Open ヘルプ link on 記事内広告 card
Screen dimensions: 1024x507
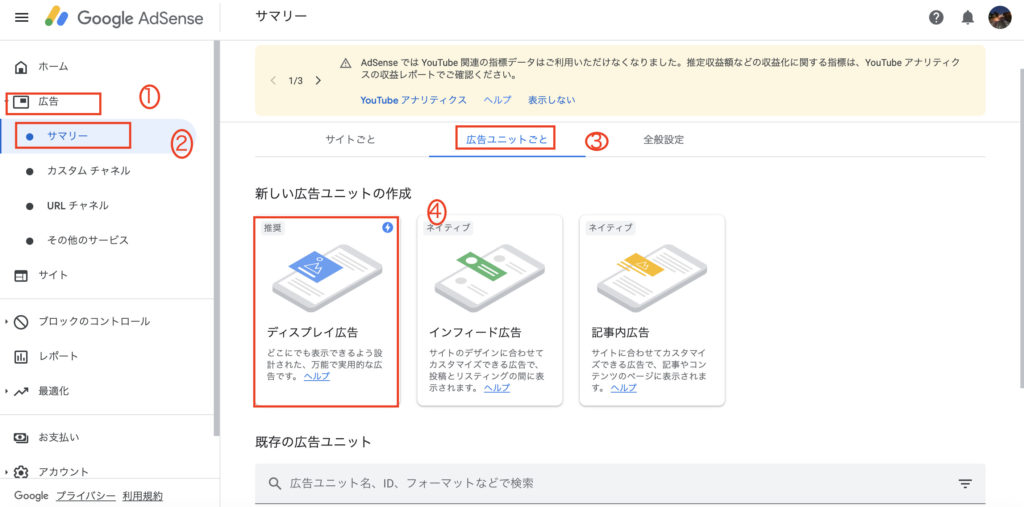(624, 387)
